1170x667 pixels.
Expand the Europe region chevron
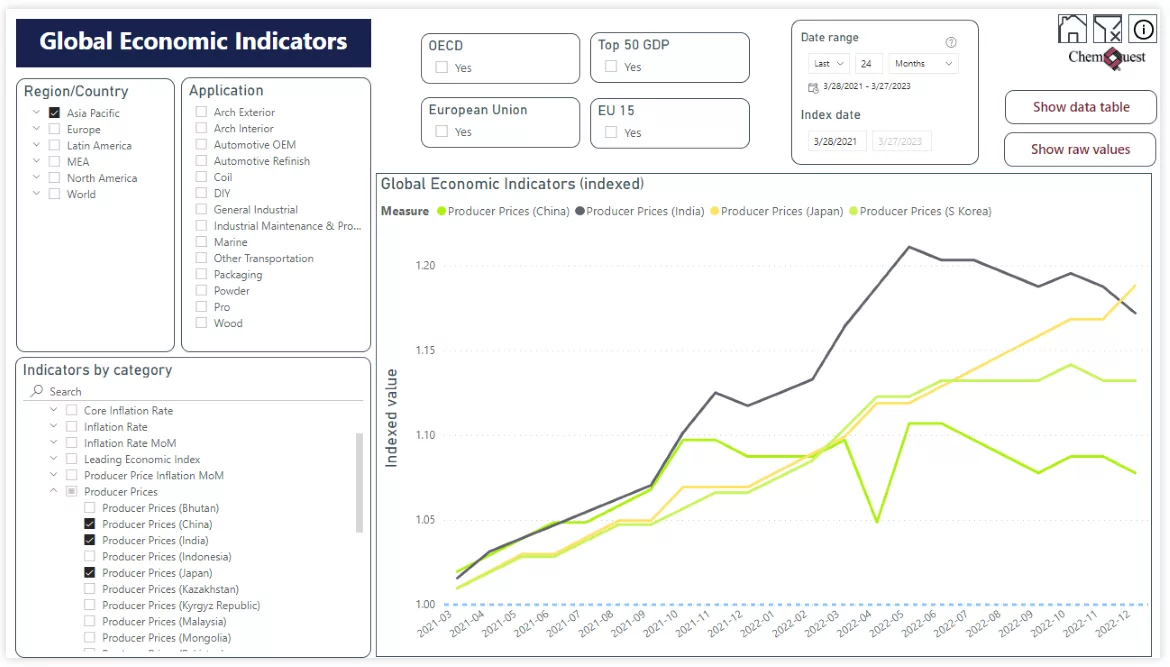36,129
